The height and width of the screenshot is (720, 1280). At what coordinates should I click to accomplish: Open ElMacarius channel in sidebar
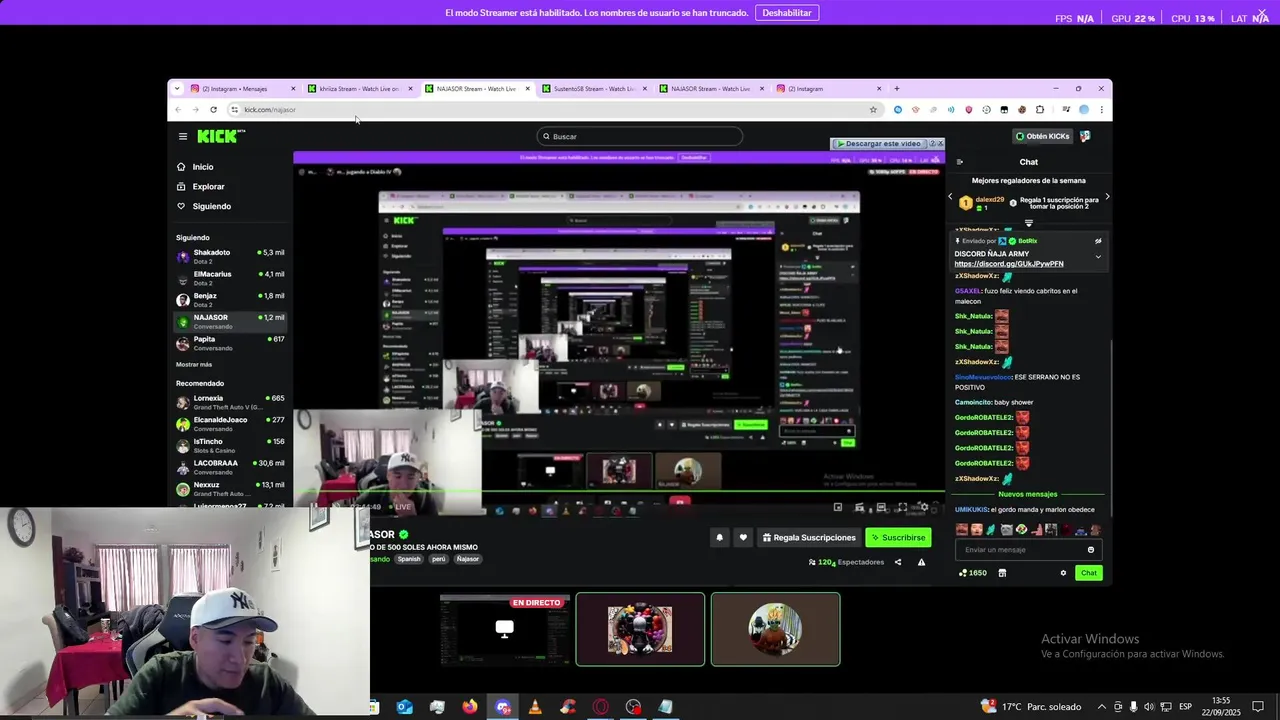[x=230, y=278]
